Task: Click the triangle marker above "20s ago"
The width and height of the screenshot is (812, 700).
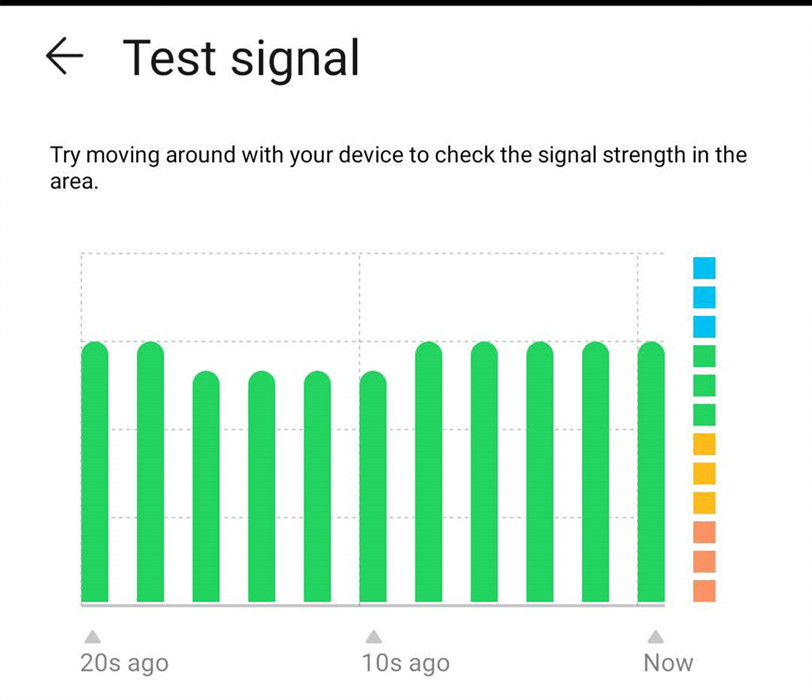Action: pyautogui.click(x=92, y=636)
